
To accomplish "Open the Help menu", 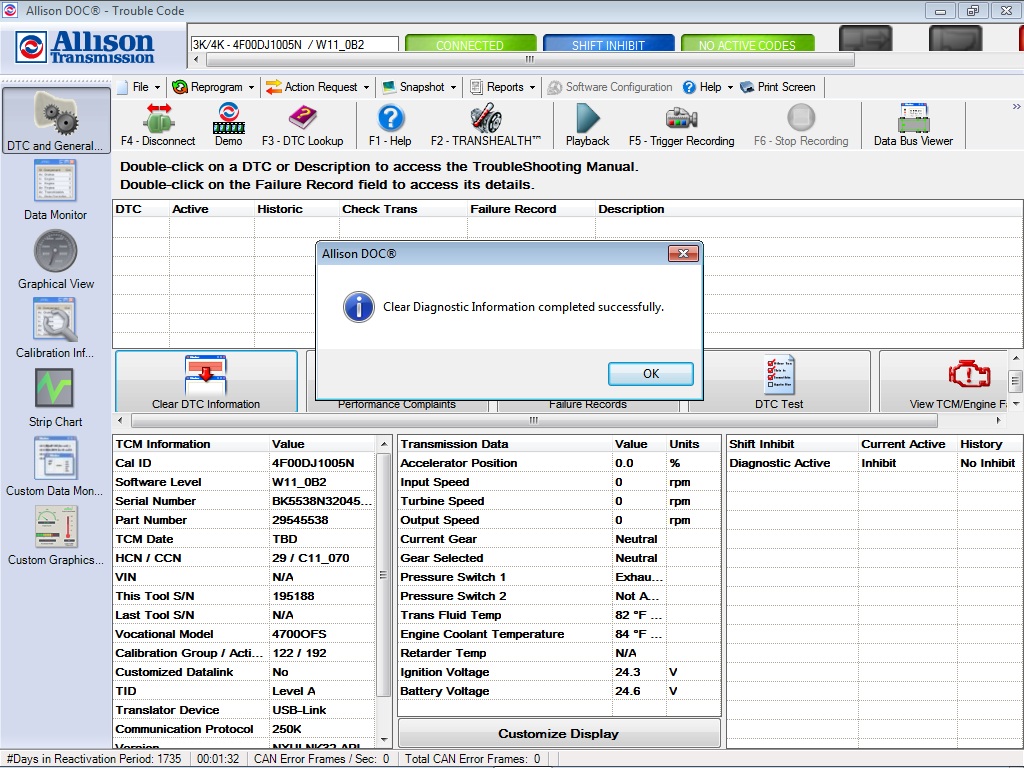I will (x=708, y=87).
